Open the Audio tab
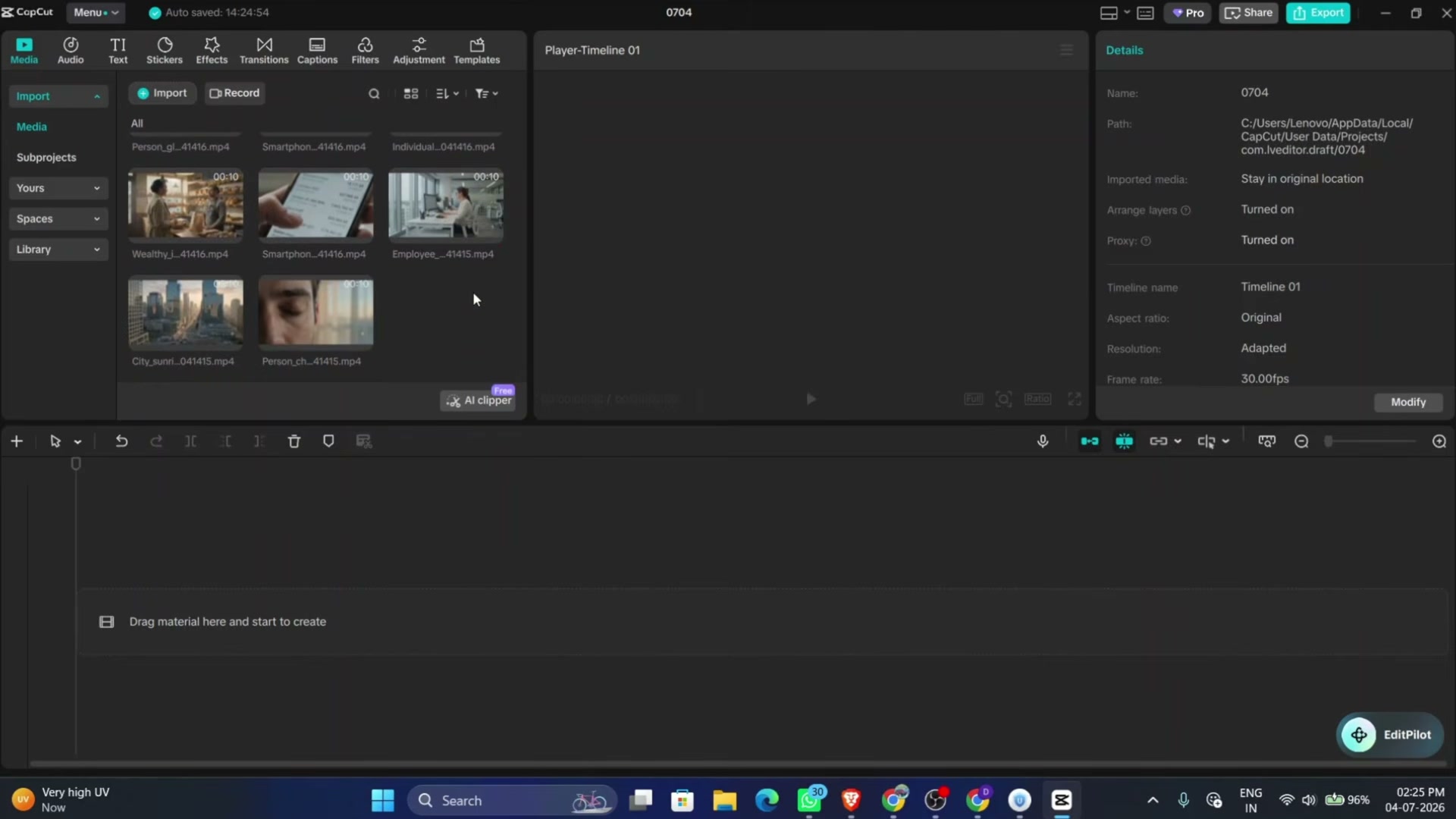 pyautogui.click(x=71, y=51)
